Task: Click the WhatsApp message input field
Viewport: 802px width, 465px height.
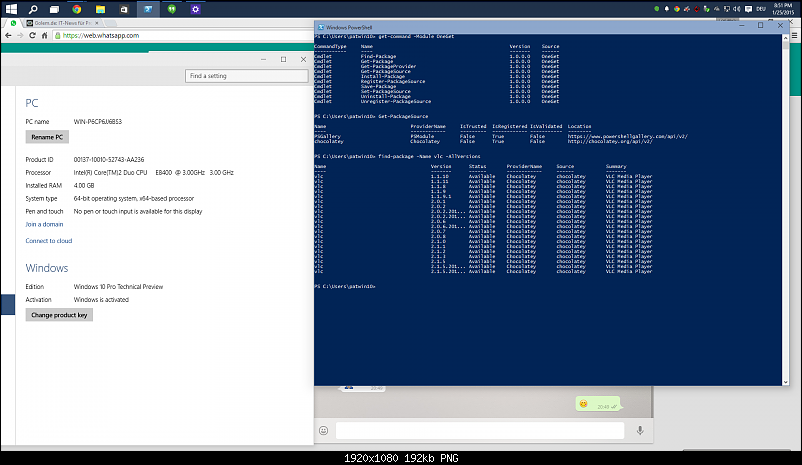Action: tap(480, 431)
